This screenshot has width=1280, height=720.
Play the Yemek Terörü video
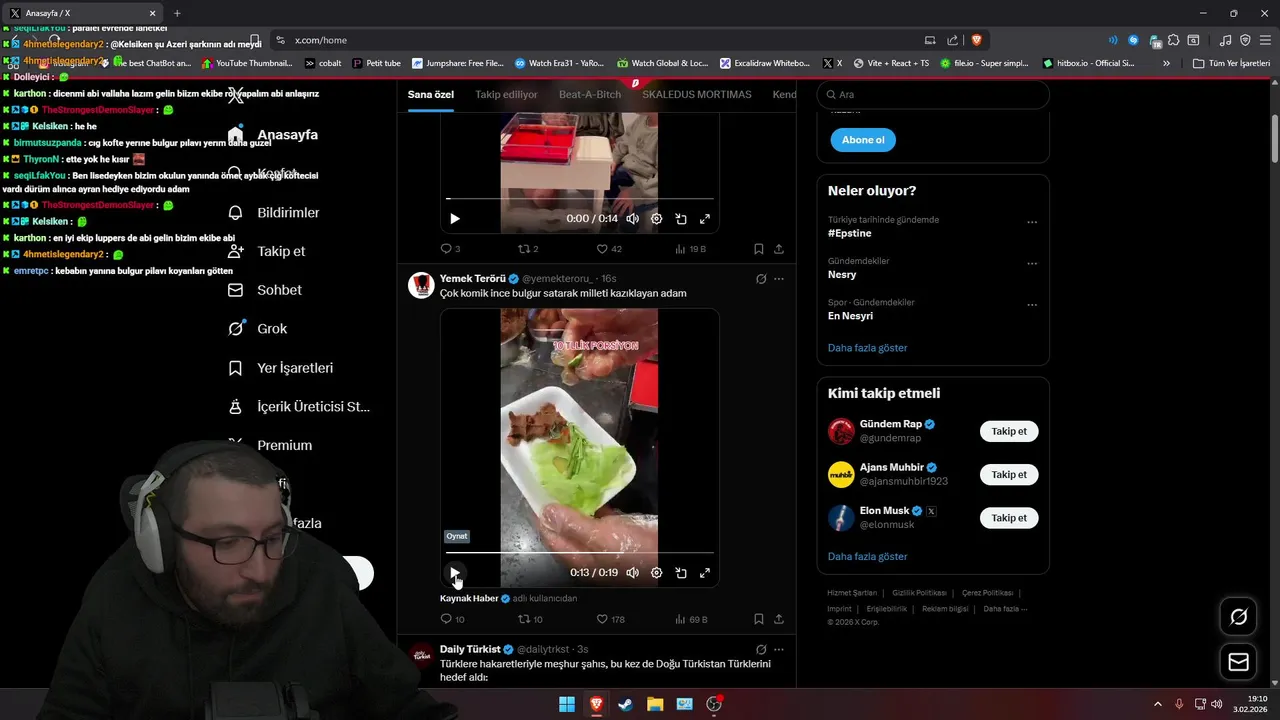pos(455,573)
